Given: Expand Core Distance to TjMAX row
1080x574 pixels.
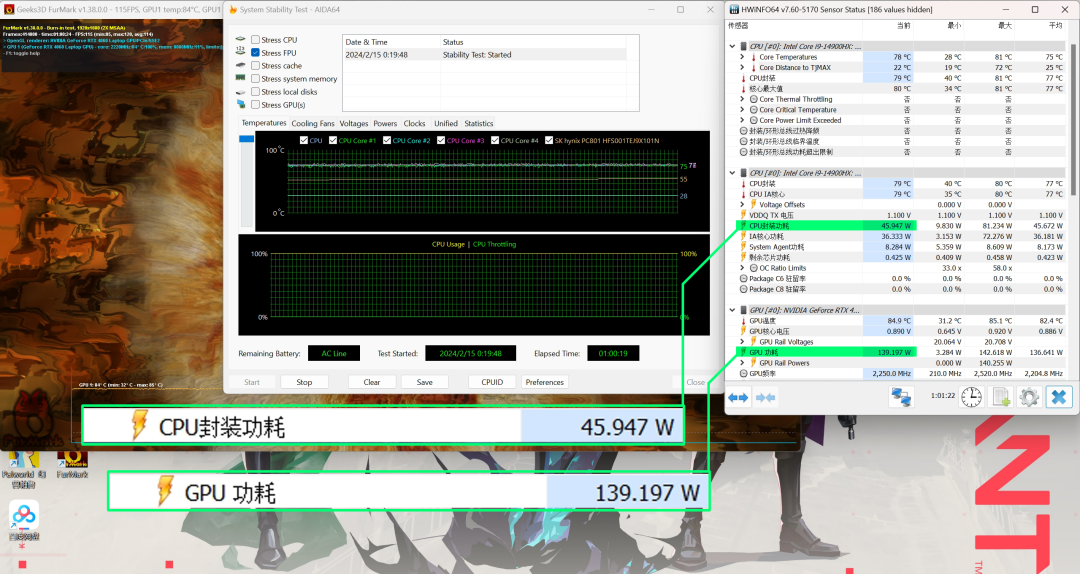Looking at the screenshot, I should click(742, 68).
